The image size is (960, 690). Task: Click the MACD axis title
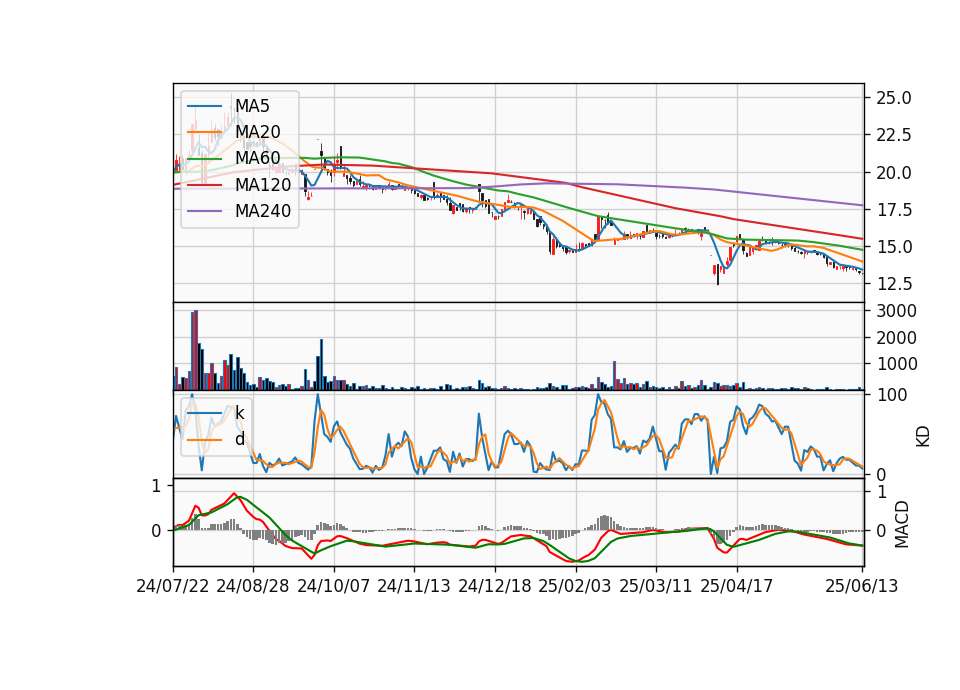[x=902, y=524]
